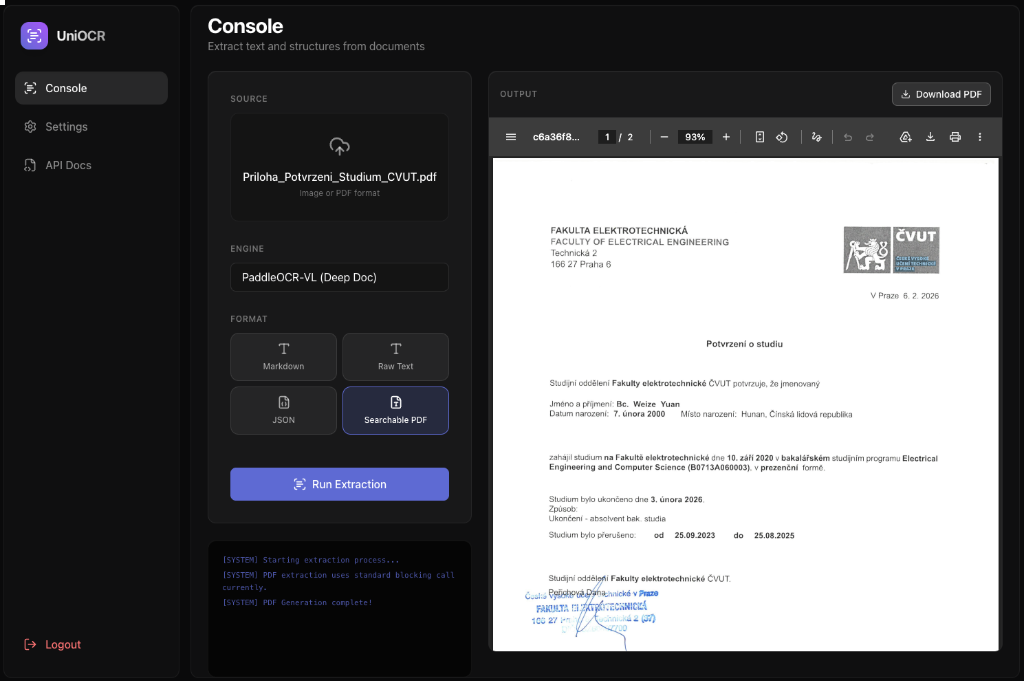Select the draw annotation tool icon

(816, 137)
